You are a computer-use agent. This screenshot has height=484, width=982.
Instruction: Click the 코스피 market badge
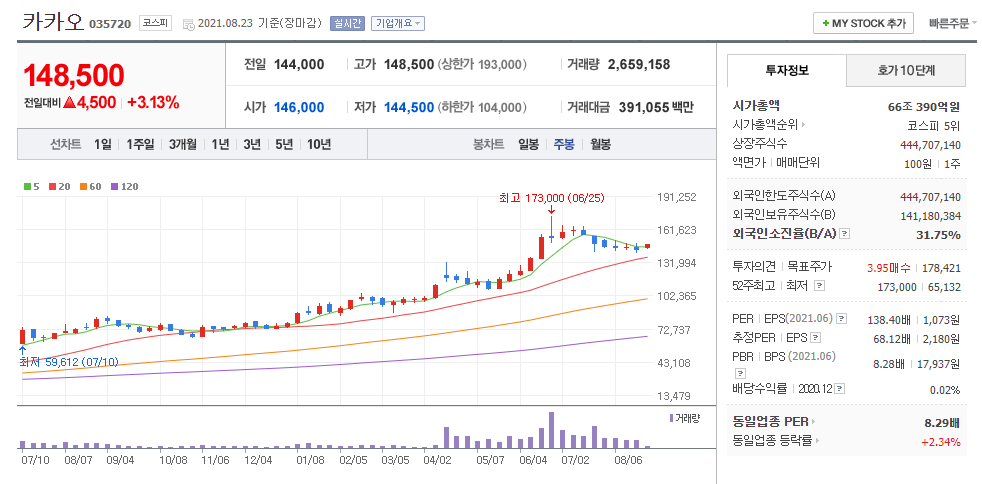154,24
